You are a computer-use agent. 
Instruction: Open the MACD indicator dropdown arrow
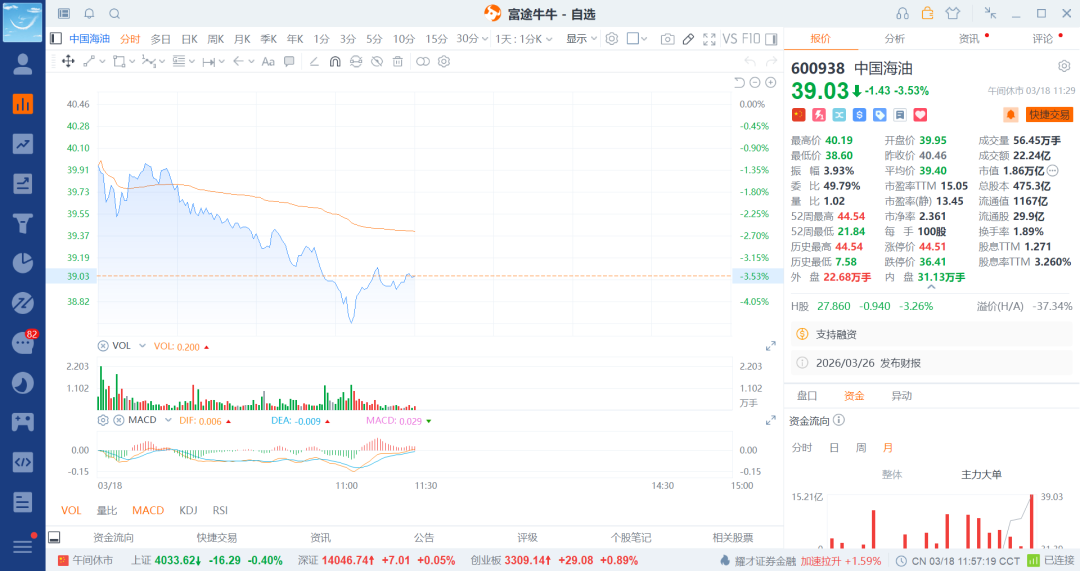(x=168, y=420)
